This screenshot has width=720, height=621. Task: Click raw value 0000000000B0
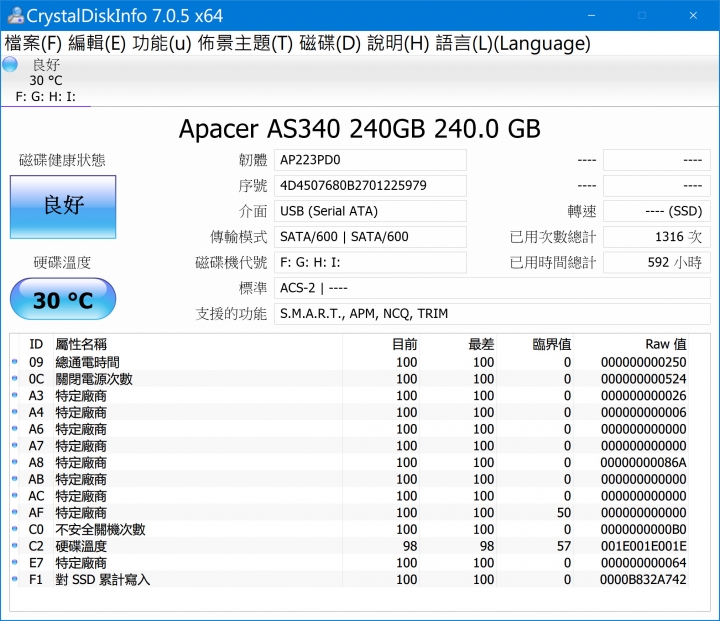[643, 530]
